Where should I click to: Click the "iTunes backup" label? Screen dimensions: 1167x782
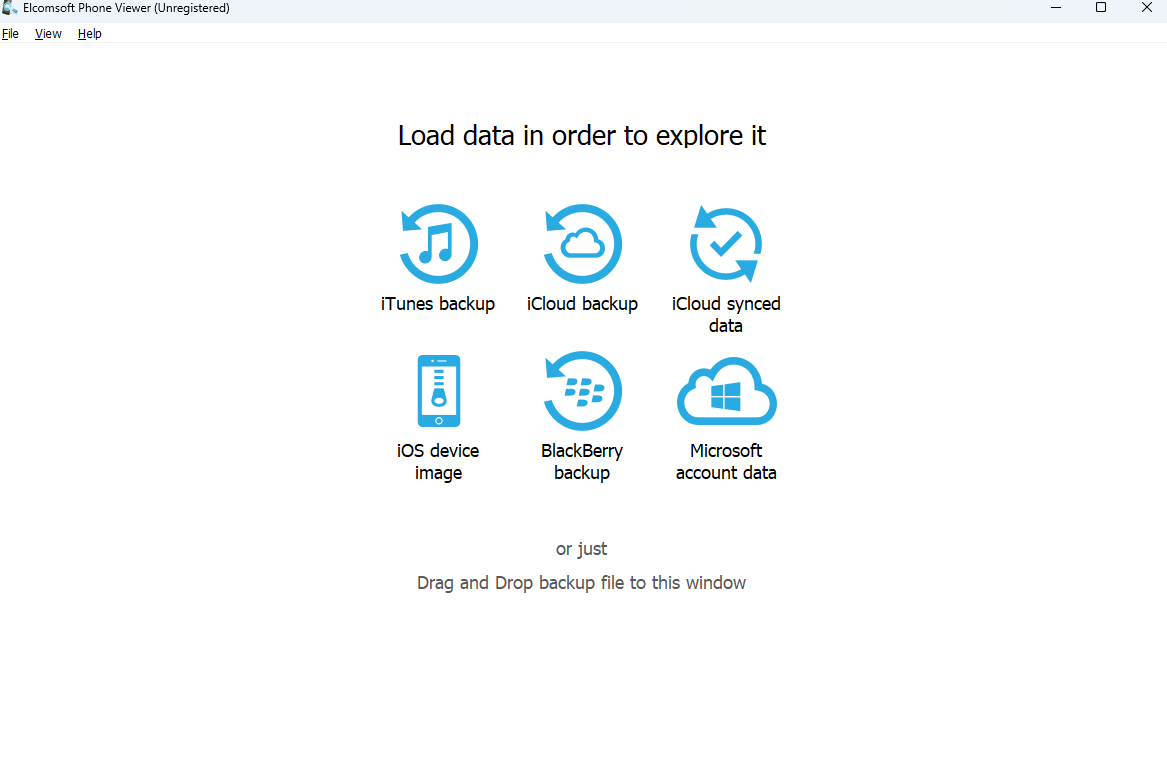[438, 304]
